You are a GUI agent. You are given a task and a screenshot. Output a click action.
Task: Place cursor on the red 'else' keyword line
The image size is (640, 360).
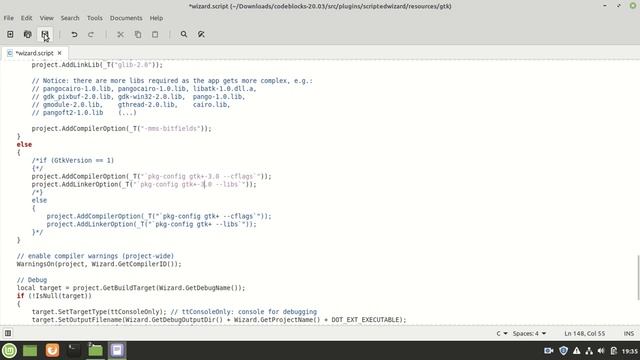tap(24, 144)
